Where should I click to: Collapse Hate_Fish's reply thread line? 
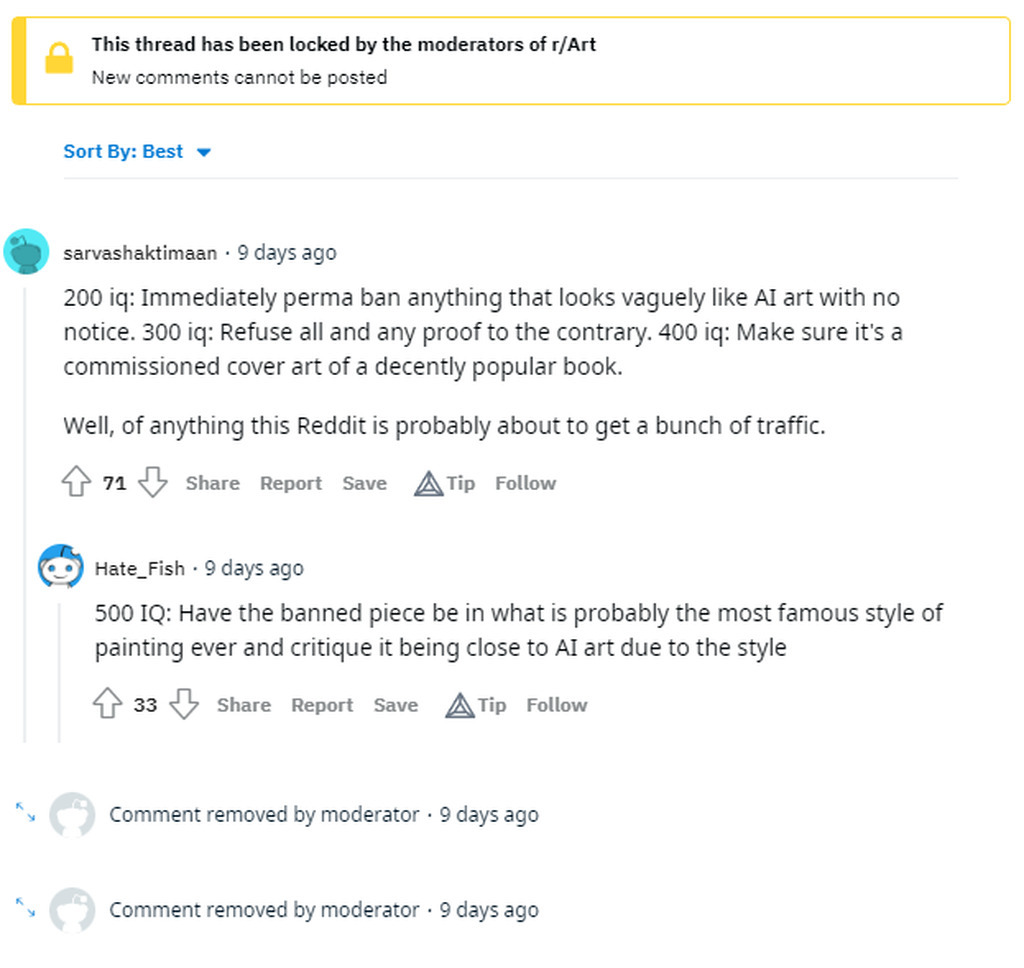tap(59, 673)
